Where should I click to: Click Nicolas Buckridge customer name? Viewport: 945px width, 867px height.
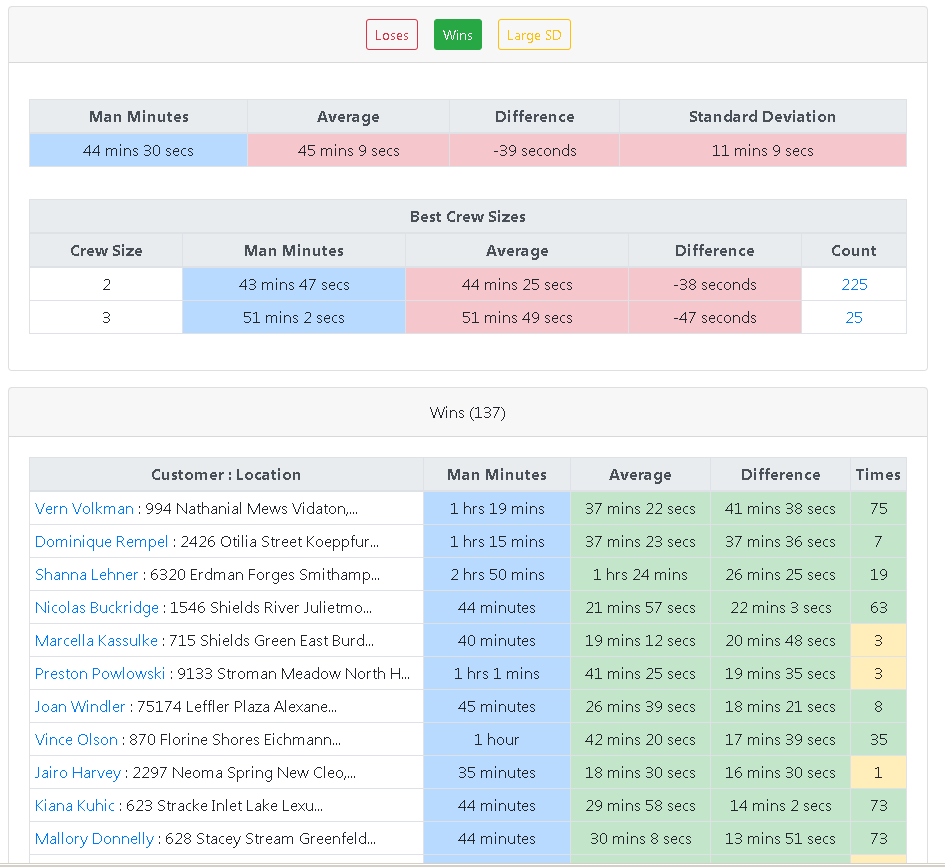click(96, 608)
